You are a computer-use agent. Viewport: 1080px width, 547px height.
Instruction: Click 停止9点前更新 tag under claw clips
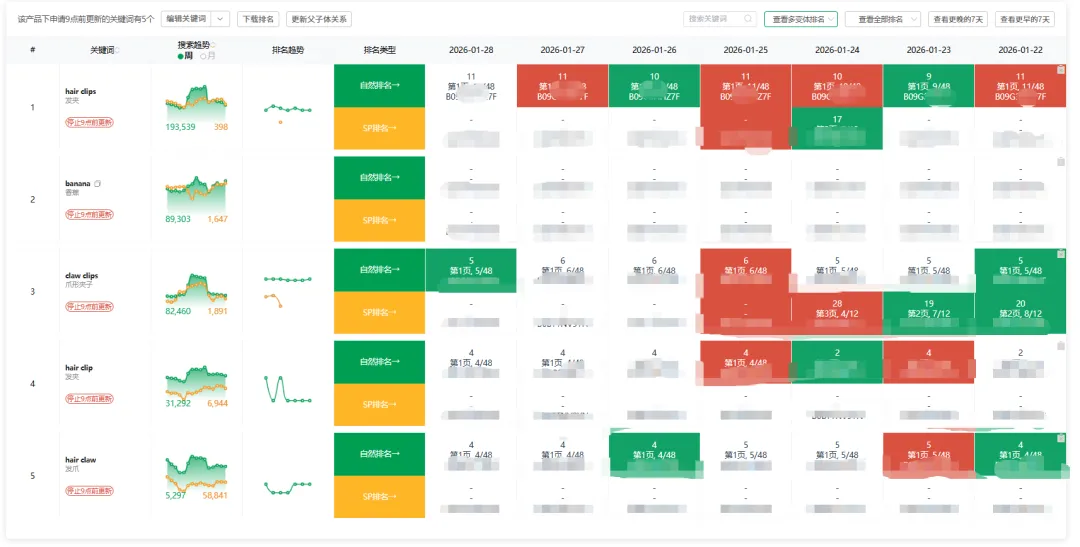pyautogui.click(x=90, y=307)
